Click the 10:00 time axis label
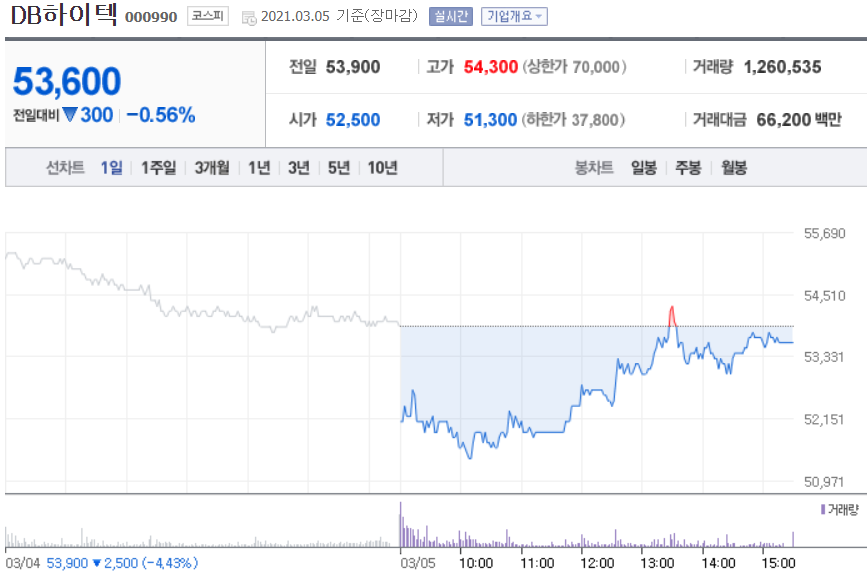This screenshot has height=581, width=867. 476,563
